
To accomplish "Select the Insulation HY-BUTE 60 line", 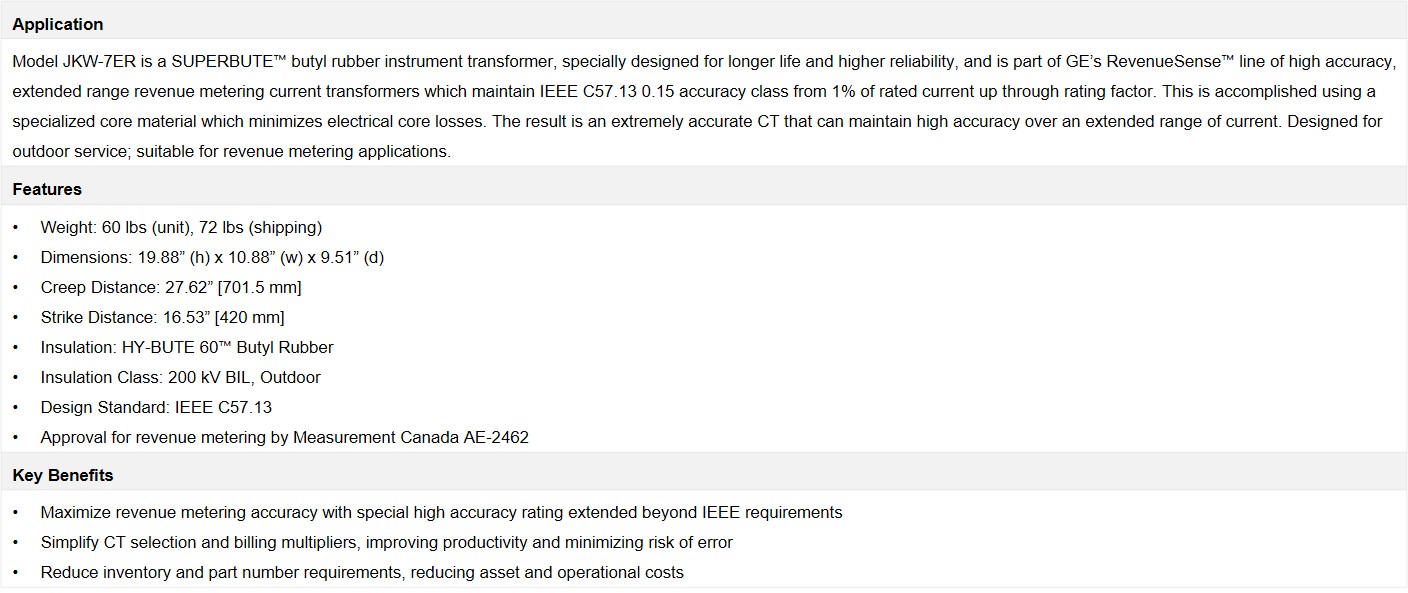I will click(187, 347).
